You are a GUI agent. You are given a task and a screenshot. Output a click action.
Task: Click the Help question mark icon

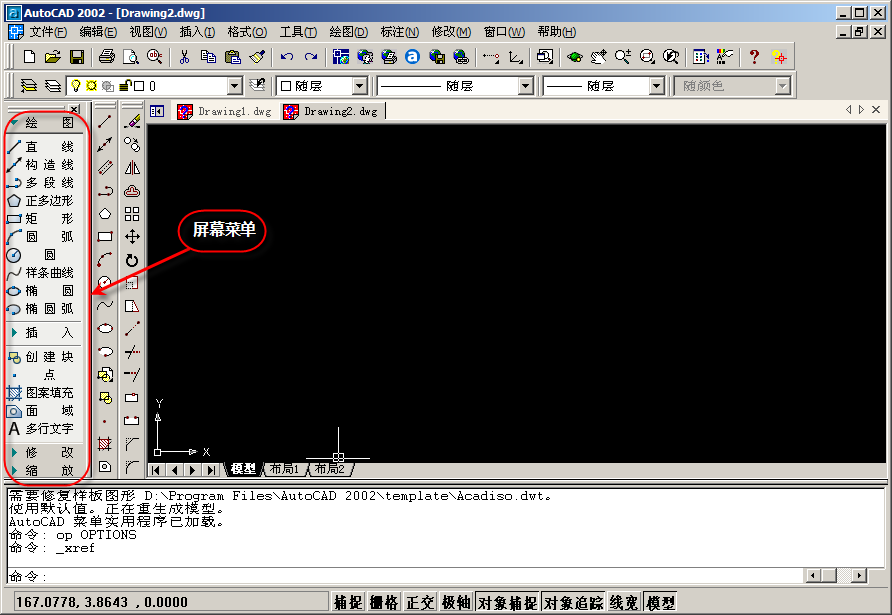(x=754, y=57)
